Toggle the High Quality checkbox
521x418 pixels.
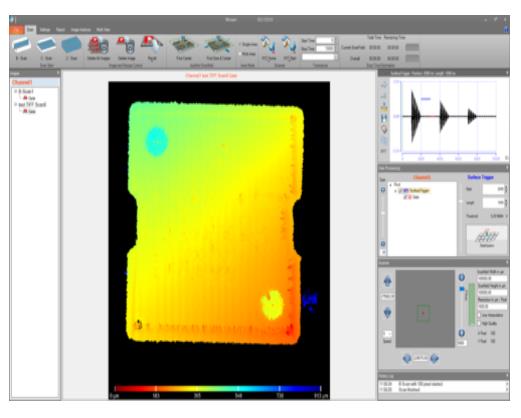point(479,323)
